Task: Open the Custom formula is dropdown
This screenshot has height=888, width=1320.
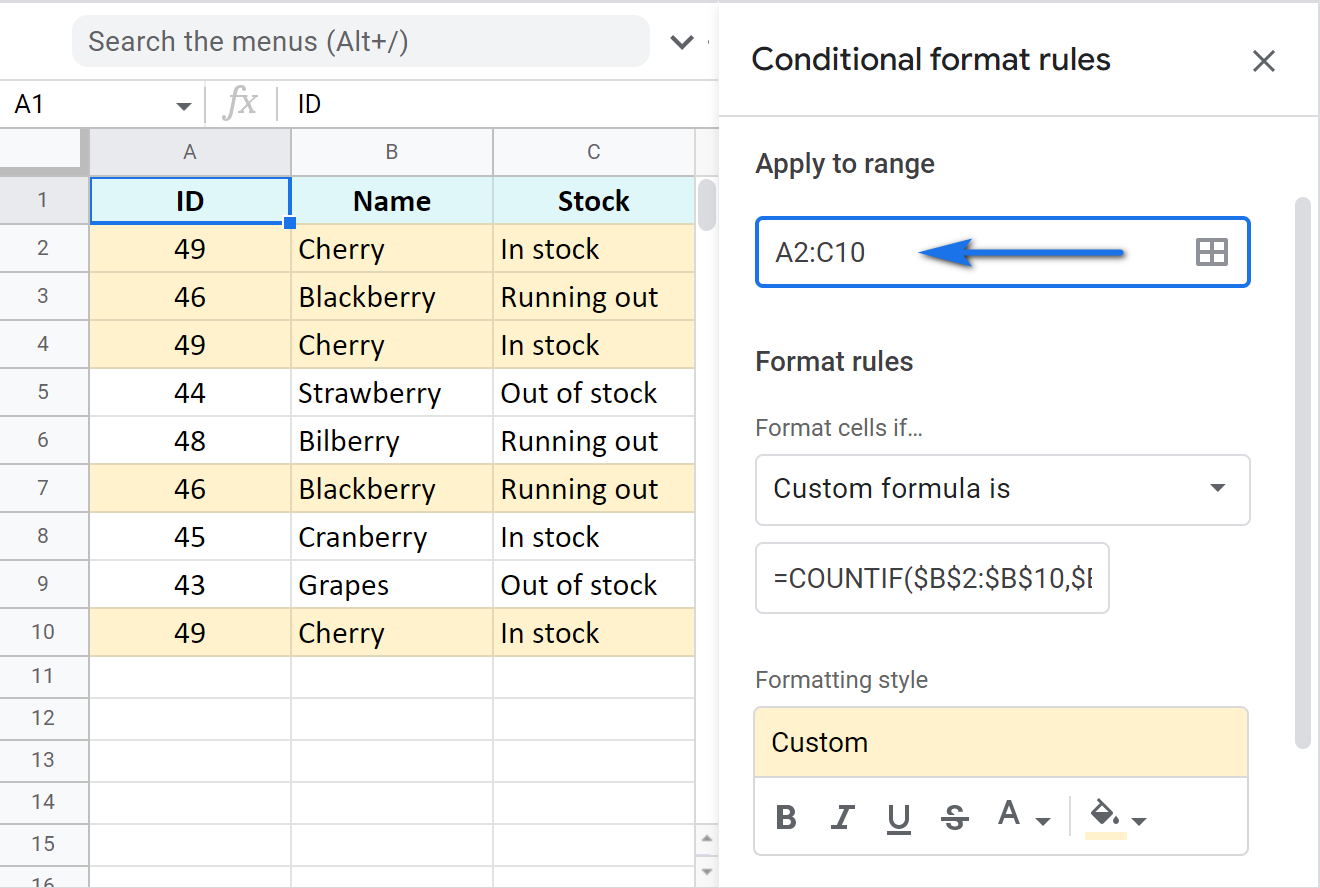Action: click(x=1002, y=489)
